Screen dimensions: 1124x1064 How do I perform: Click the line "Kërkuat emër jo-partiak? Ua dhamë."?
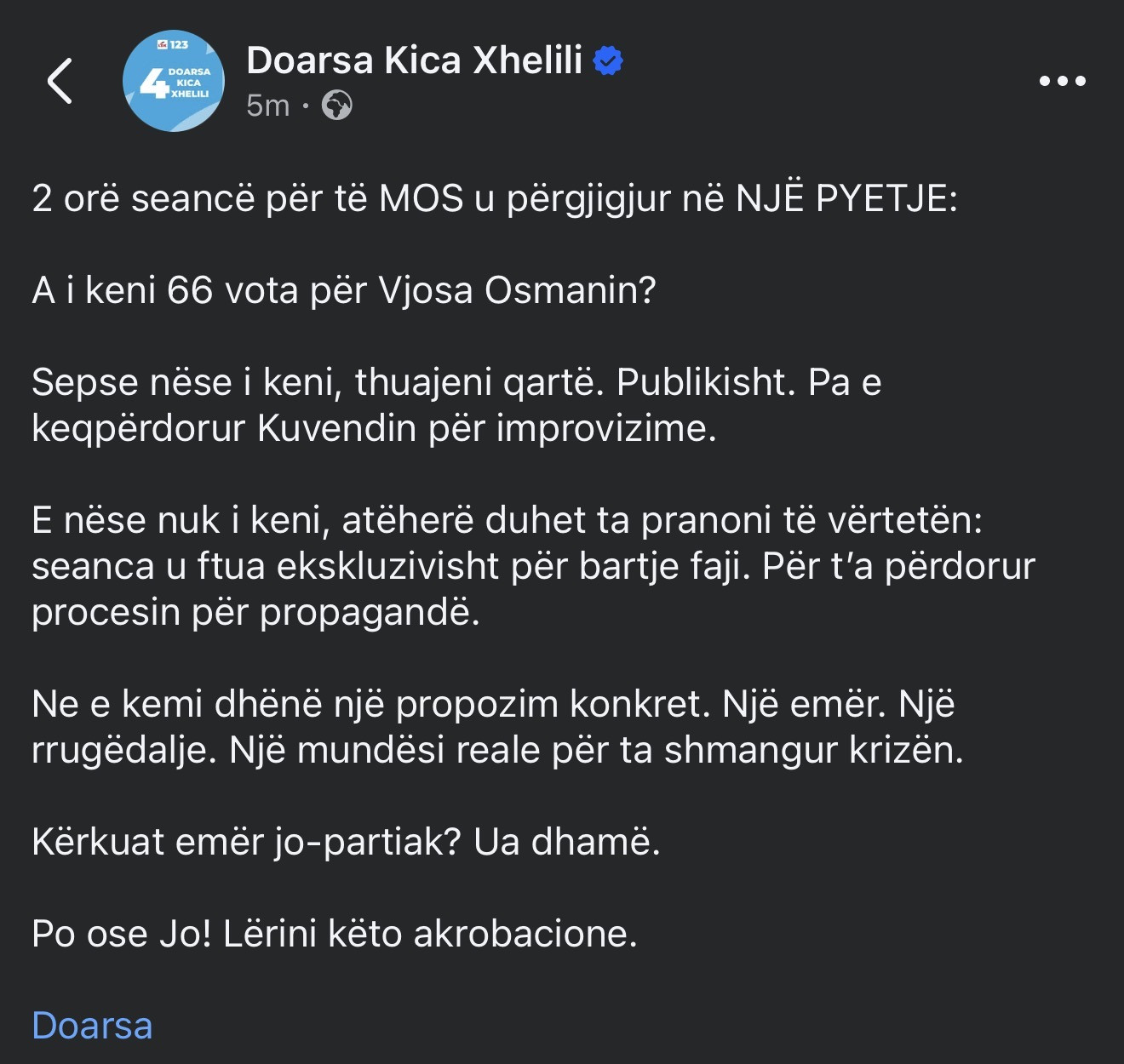click(346, 842)
